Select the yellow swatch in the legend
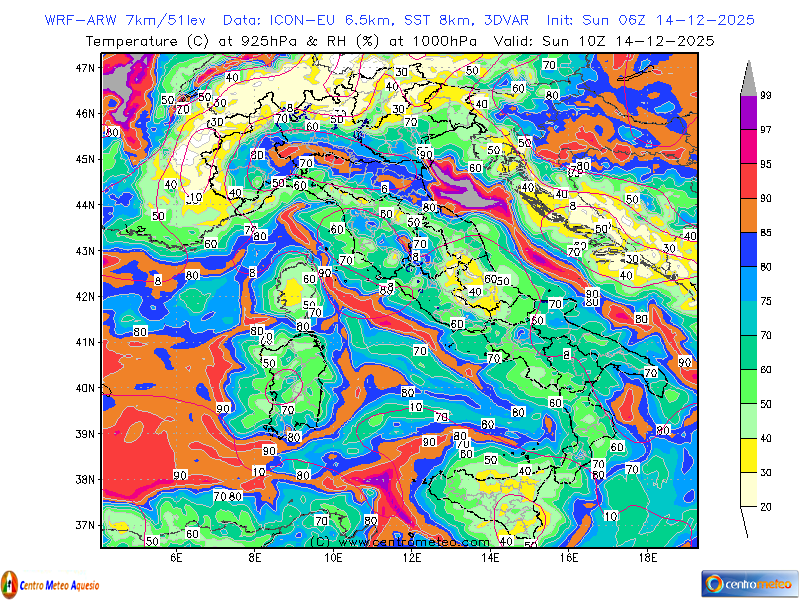The width and height of the screenshot is (800, 600). [748, 455]
